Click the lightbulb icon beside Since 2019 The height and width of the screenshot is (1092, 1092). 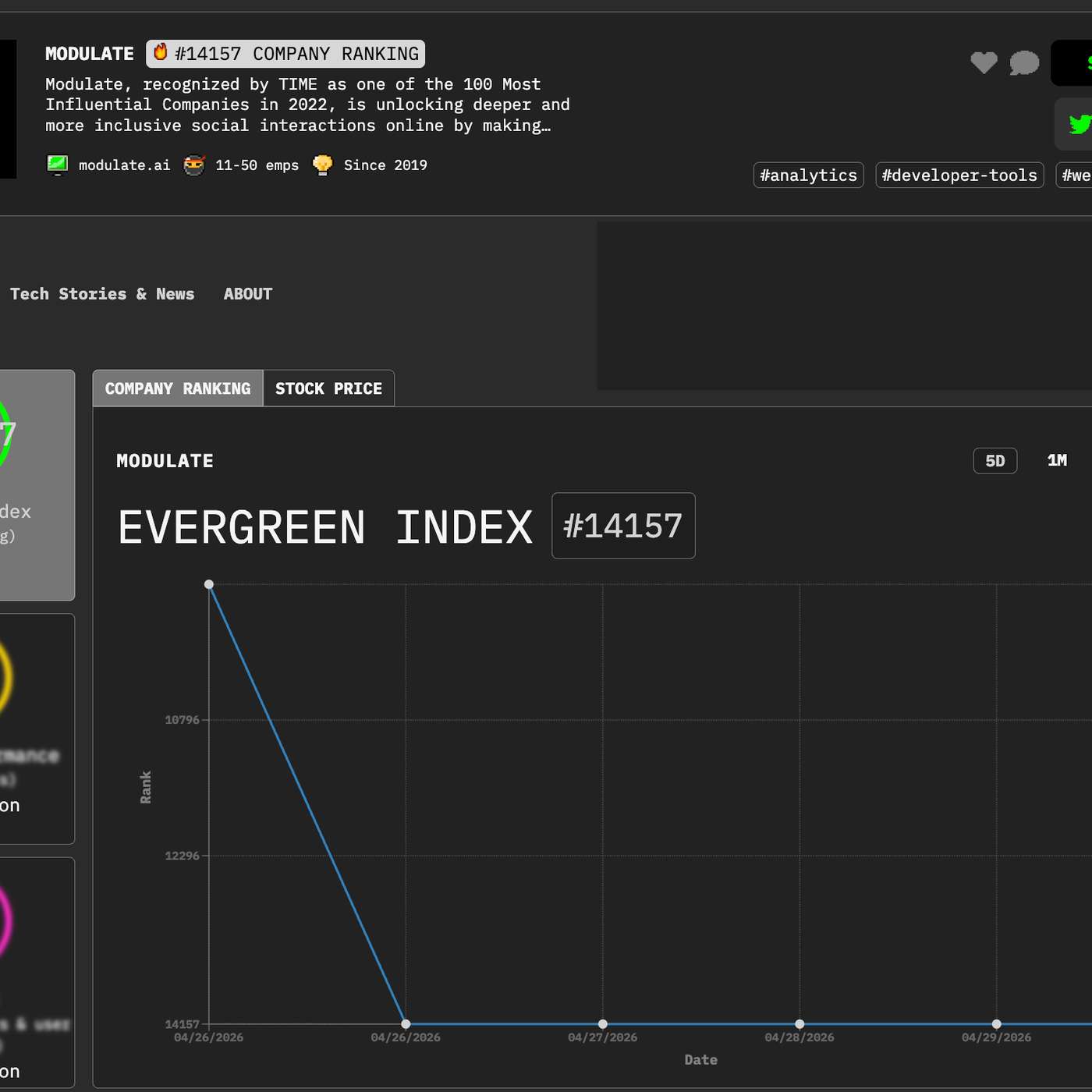click(x=322, y=165)
